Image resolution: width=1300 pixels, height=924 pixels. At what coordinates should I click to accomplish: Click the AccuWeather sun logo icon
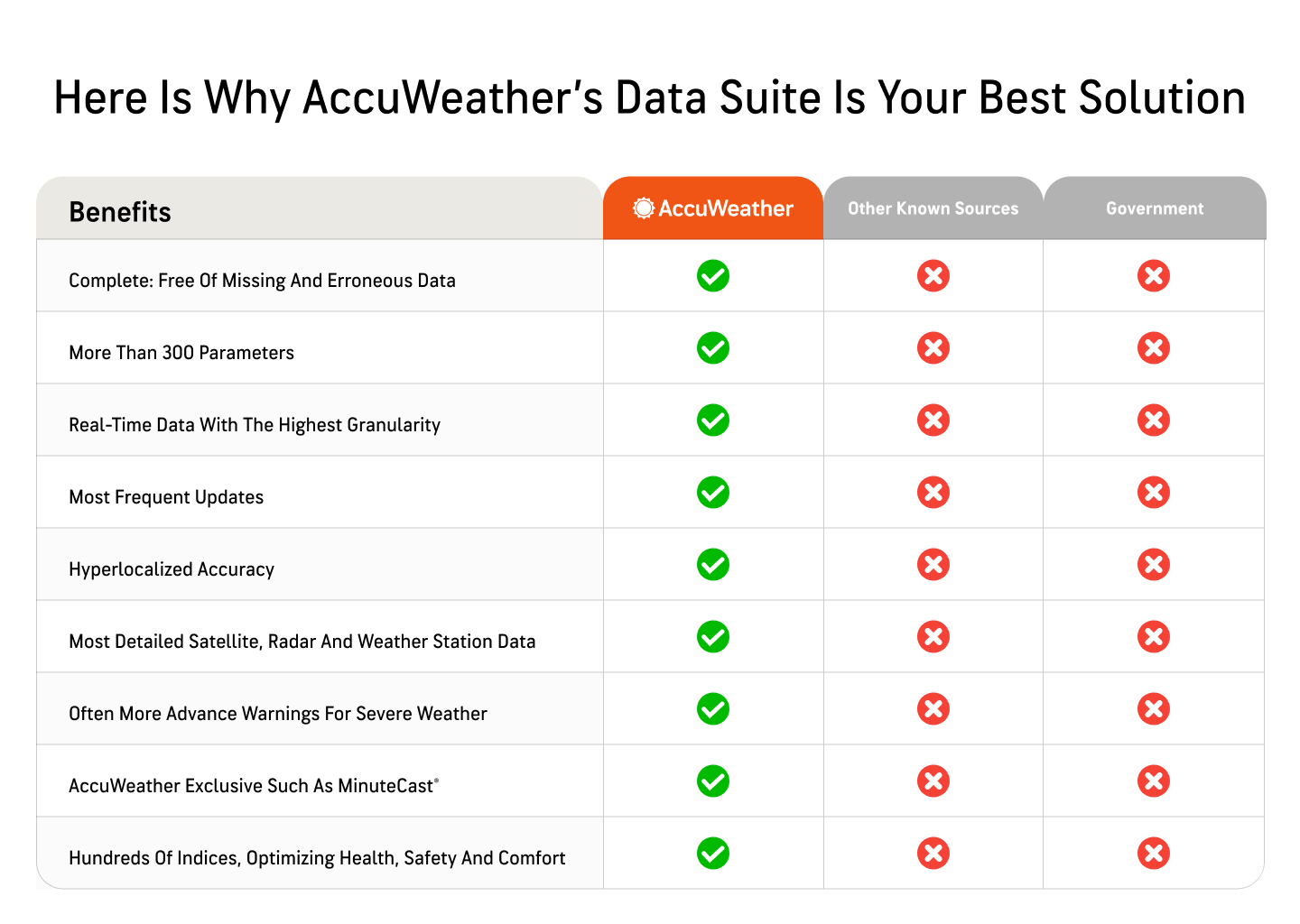click(x=644, y=208)
